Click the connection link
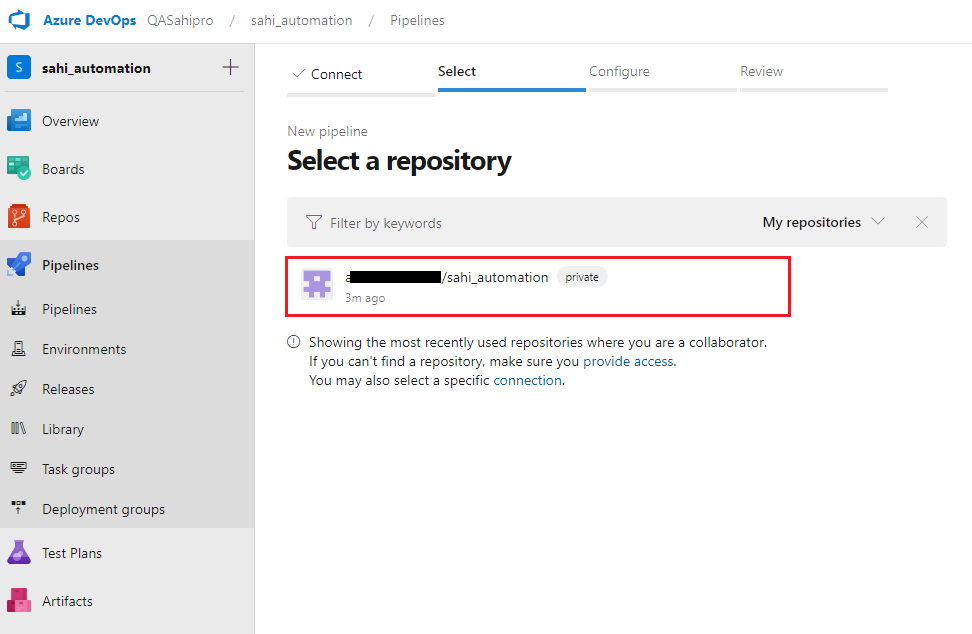Image resolution: width=972 pixels, height=634 pixels. [x=527, y=380]
